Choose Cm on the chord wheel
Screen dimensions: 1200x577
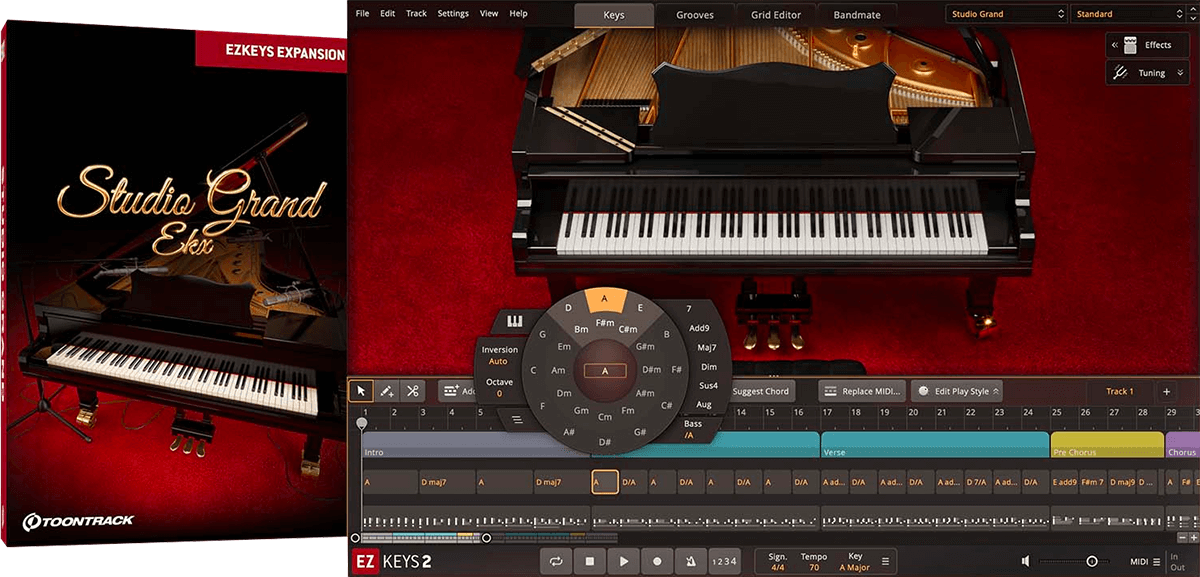pyautogui.click(x=605, y=417)
